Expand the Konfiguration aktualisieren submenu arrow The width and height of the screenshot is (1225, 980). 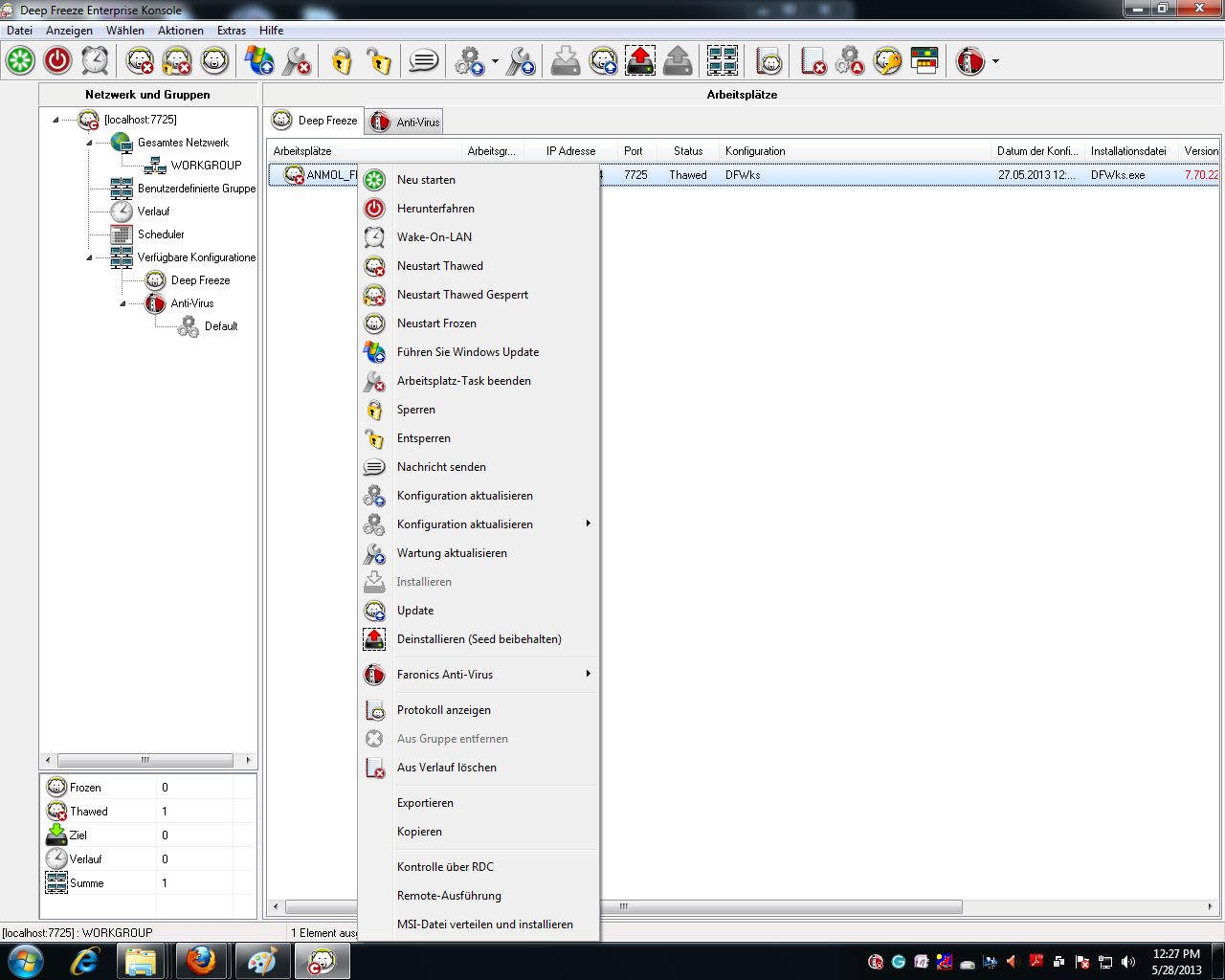[x=588, y=523]
